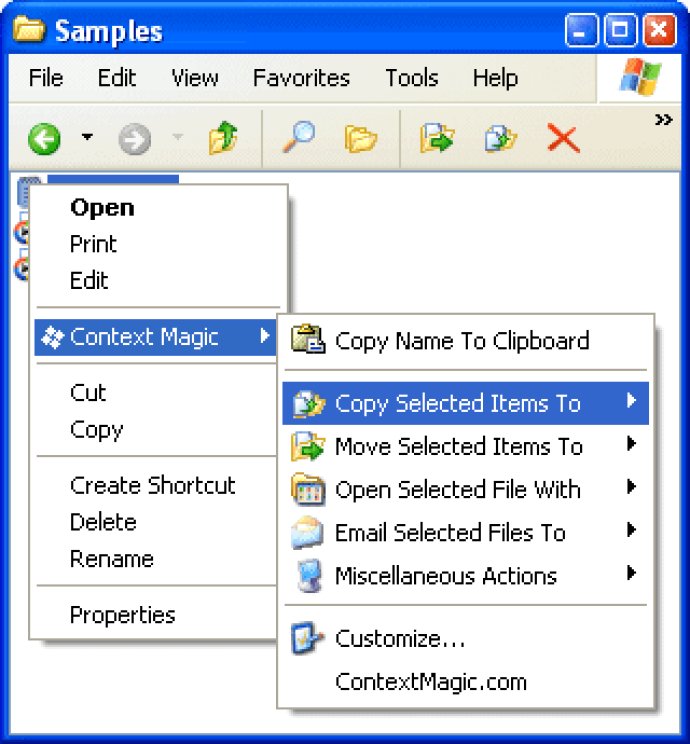Viewport: 690px width, 744px height.
Task: Select Miscellaneous Actions submenu
Action: (x=466, y=576)
